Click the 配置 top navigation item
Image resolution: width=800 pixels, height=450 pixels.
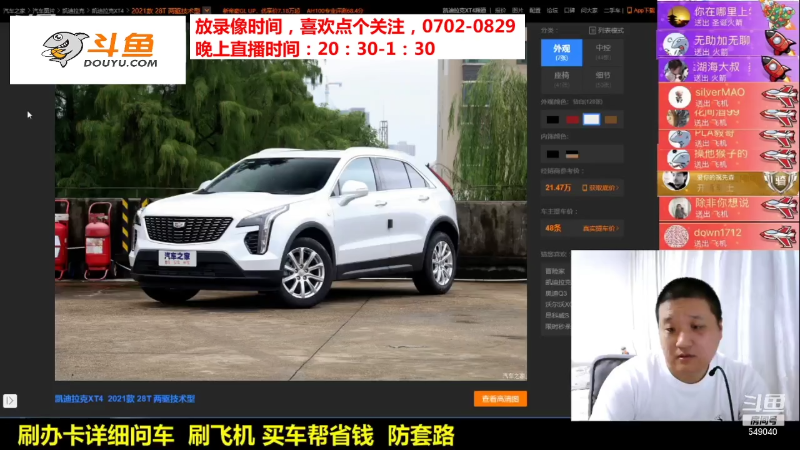(535, 10)
